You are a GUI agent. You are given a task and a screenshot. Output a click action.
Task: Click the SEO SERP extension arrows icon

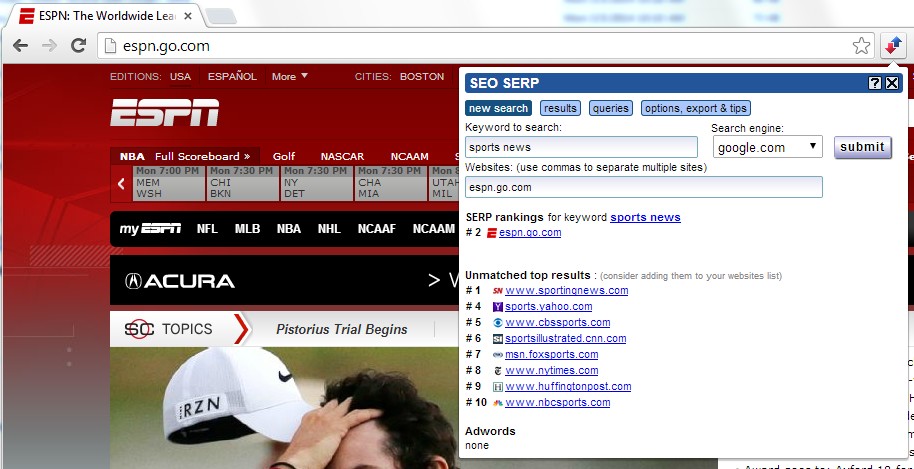(x=893, y=45)
